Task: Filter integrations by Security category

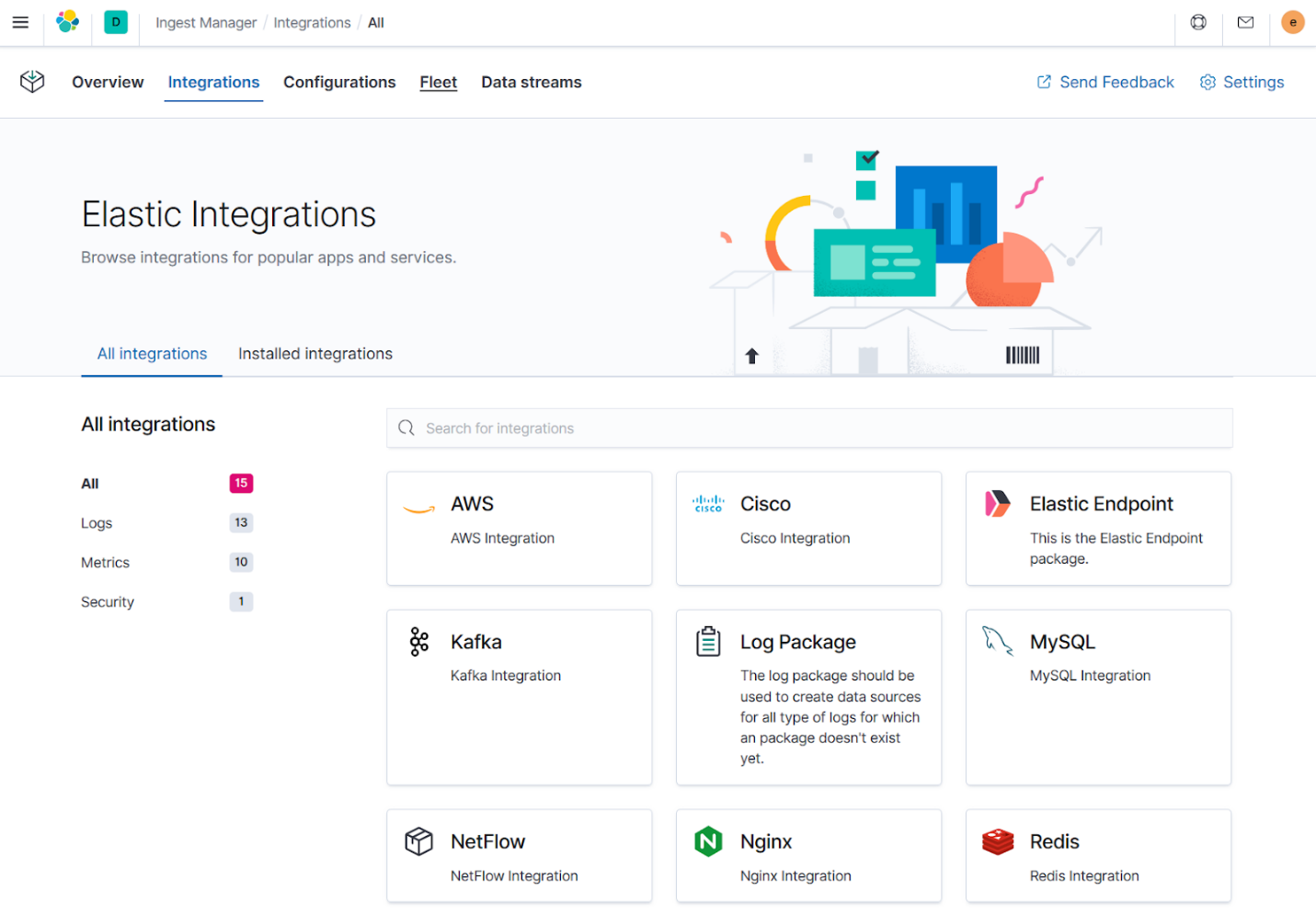Action: pyautogui.click(x=107, y=601)
